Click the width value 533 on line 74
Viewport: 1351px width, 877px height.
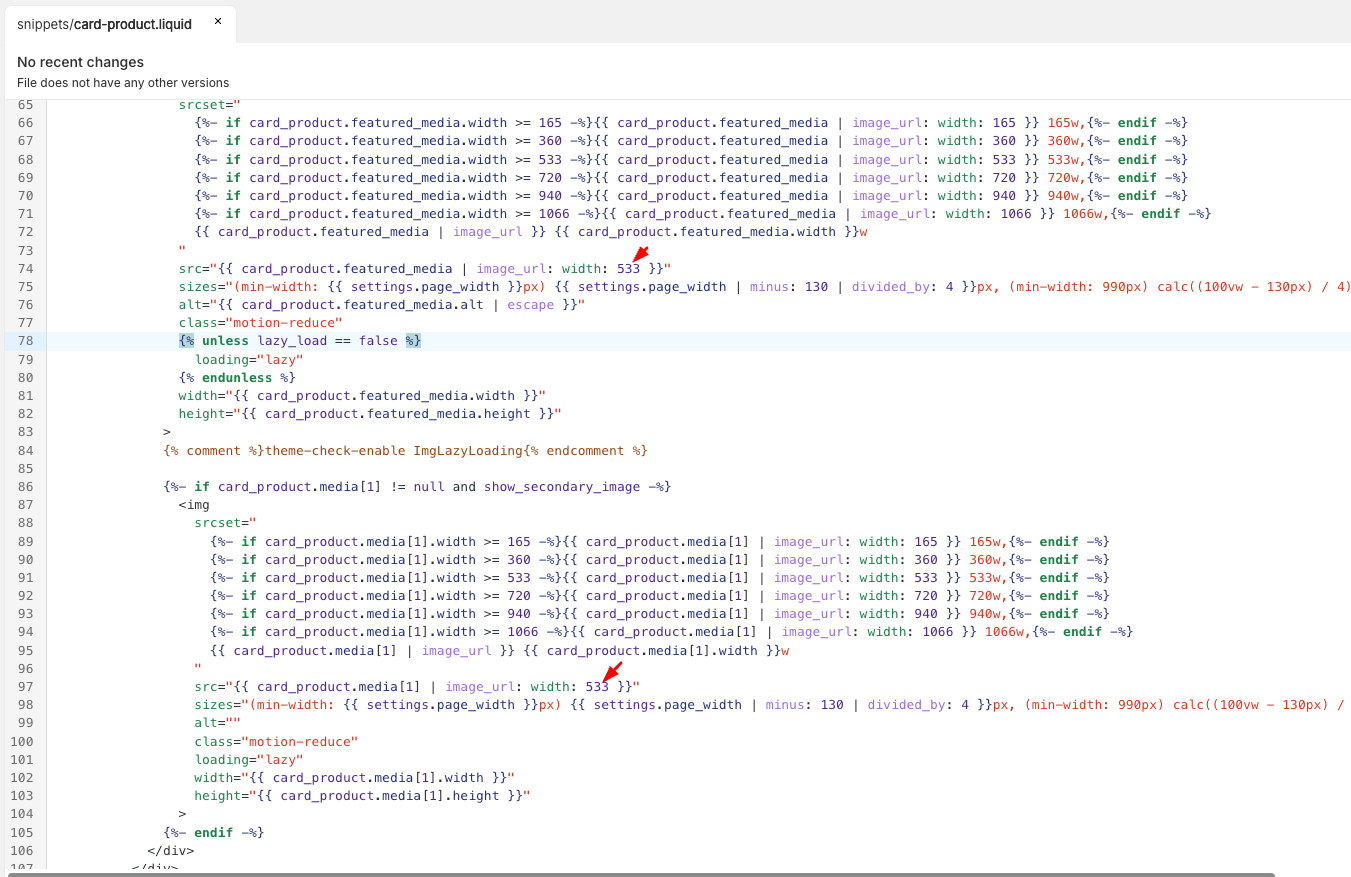(x=628, y=268)
